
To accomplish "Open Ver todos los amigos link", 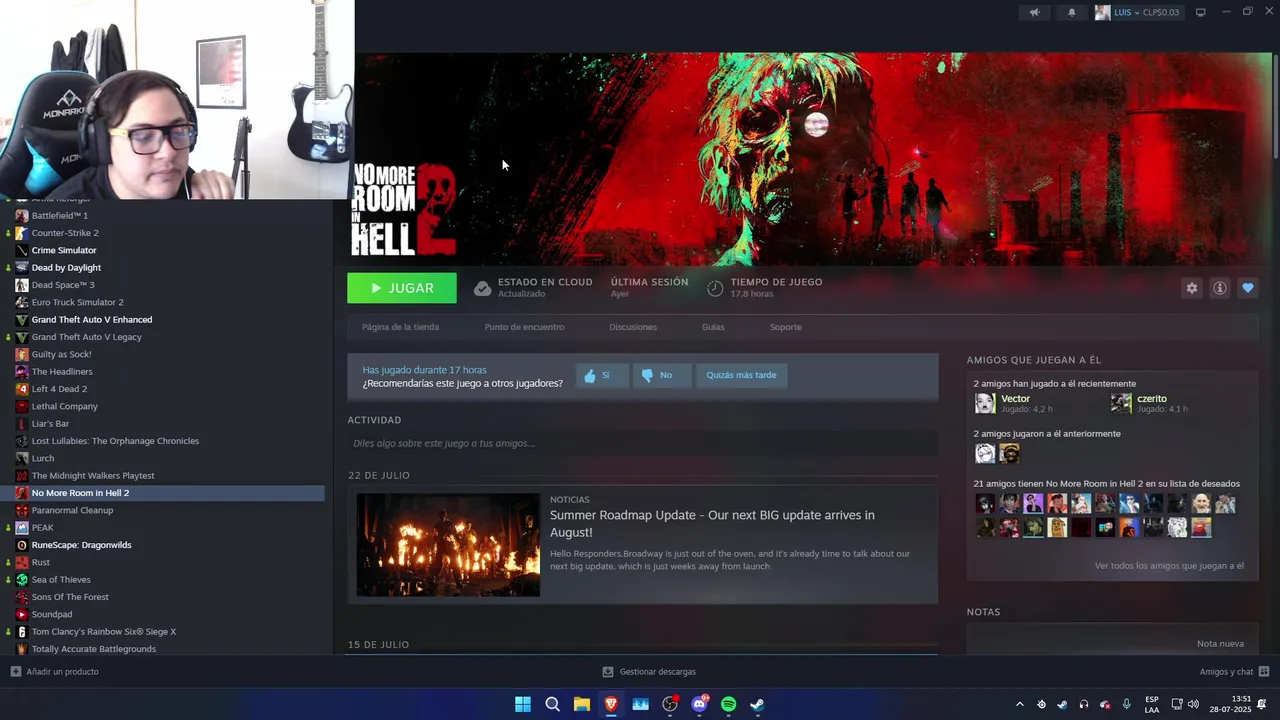I will click(1169, 566).
